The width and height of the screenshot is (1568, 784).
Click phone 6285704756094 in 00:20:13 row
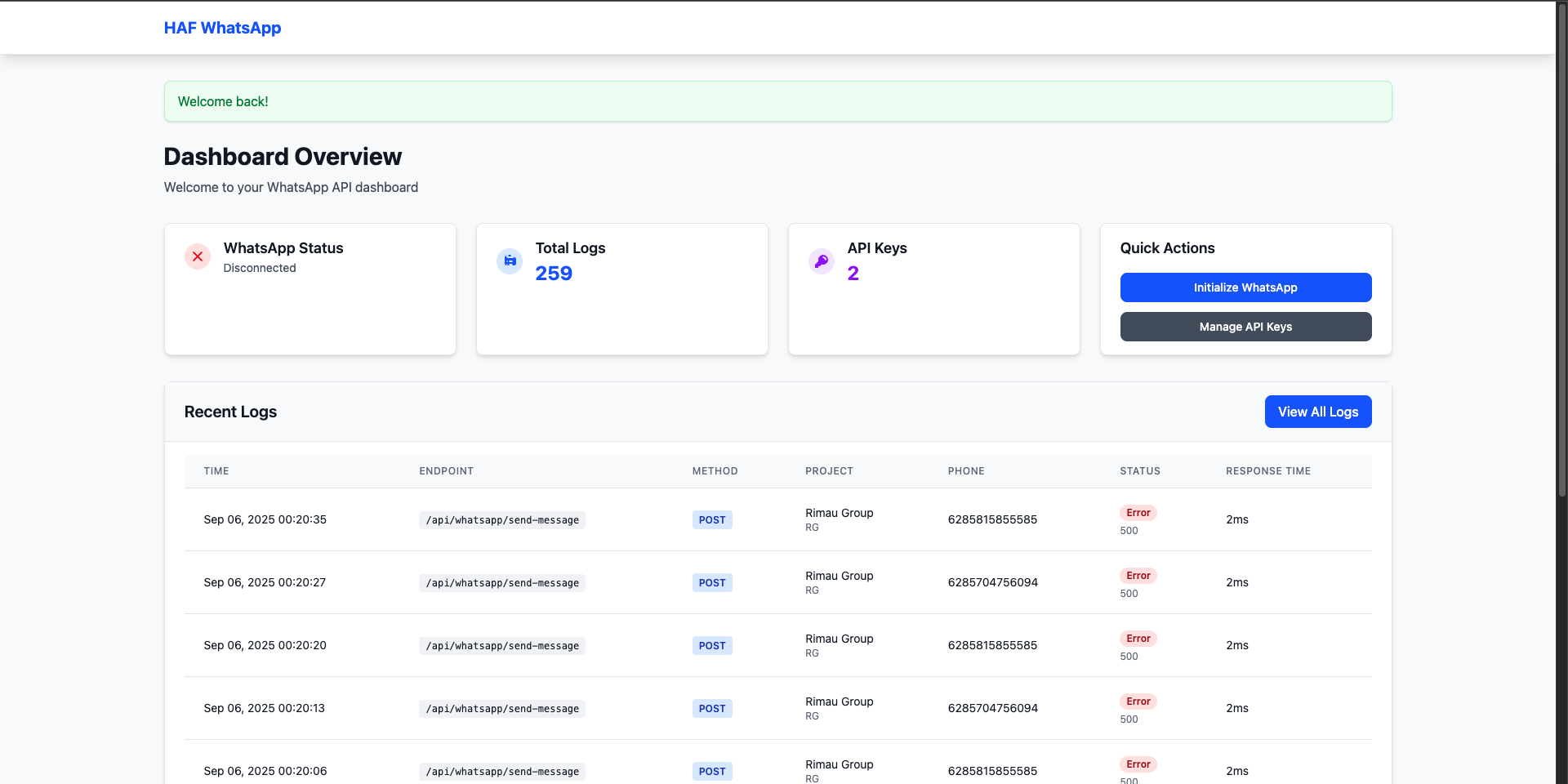point(992,708)
